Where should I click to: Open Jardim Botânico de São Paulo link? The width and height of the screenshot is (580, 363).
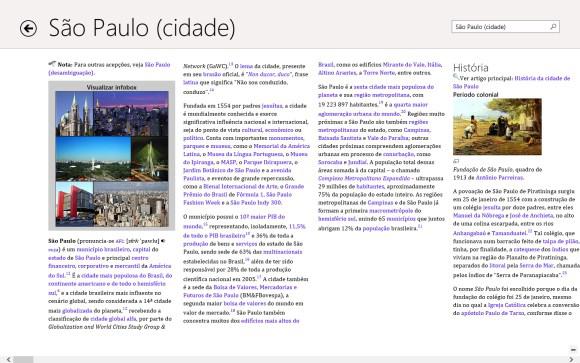point(222,170)
